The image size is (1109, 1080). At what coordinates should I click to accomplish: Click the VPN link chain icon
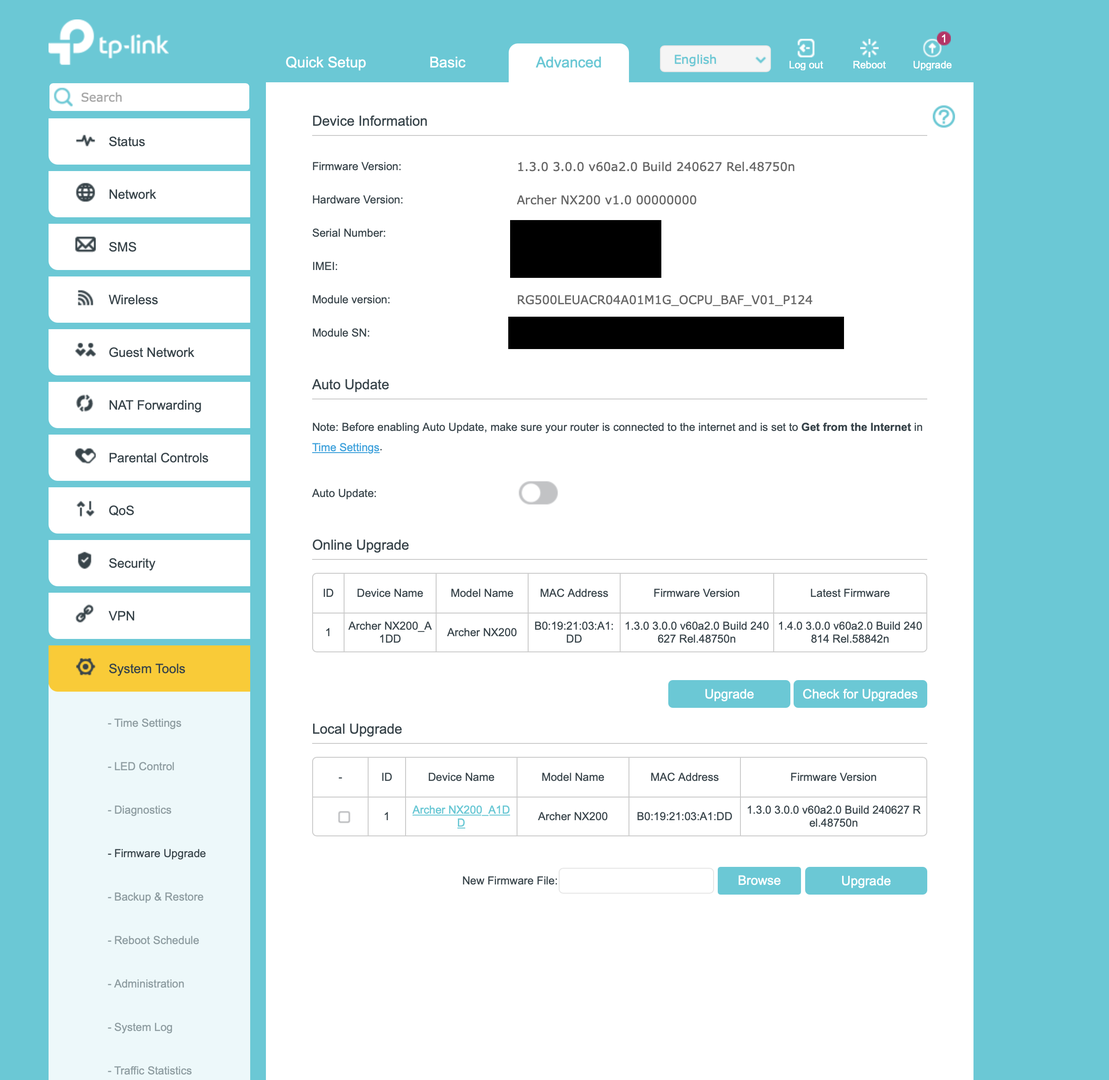[x=85, y=614]
